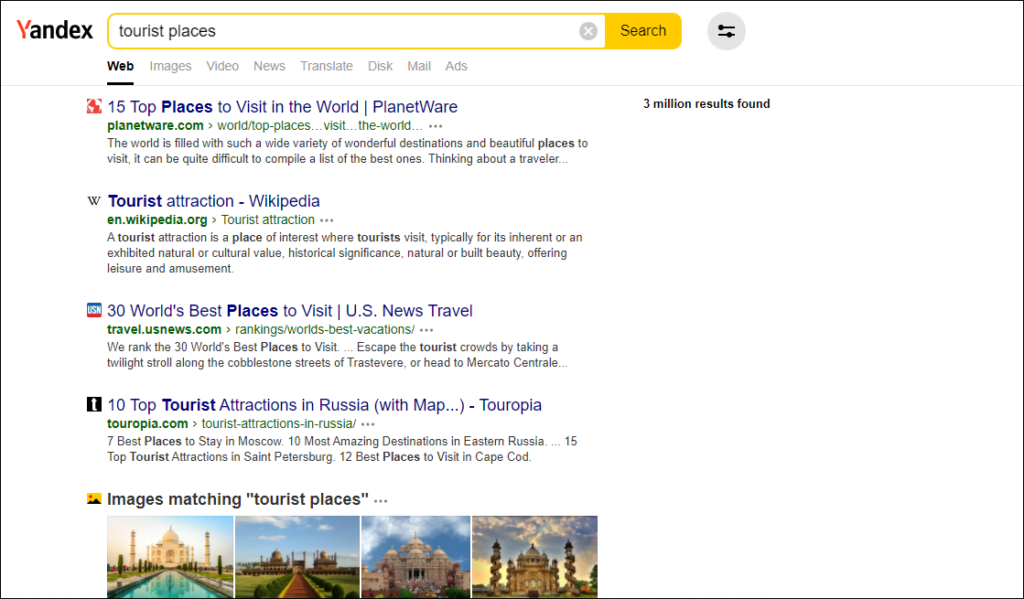The height and width of the screenshot is (599, 1024).
Task: Expand breadcrumb options for planetware.com result
Action: point(434,127)
